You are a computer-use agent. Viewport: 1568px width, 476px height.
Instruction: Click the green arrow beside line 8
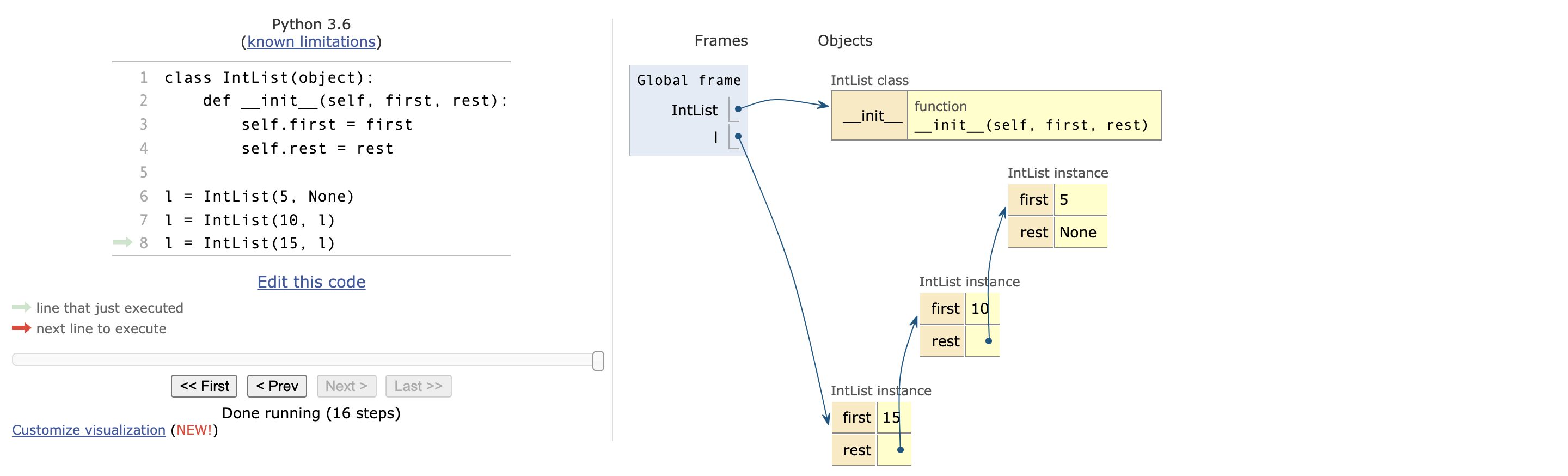coord(123,242)
